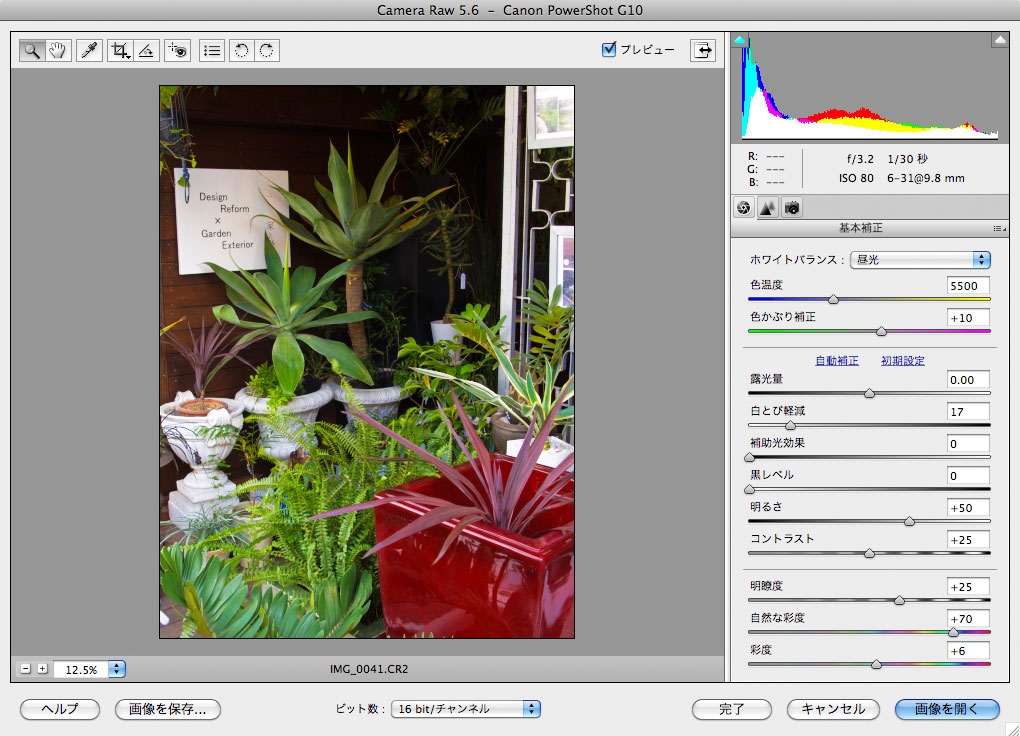
Task: Select the Zoom tool
Action: (32, 51)
